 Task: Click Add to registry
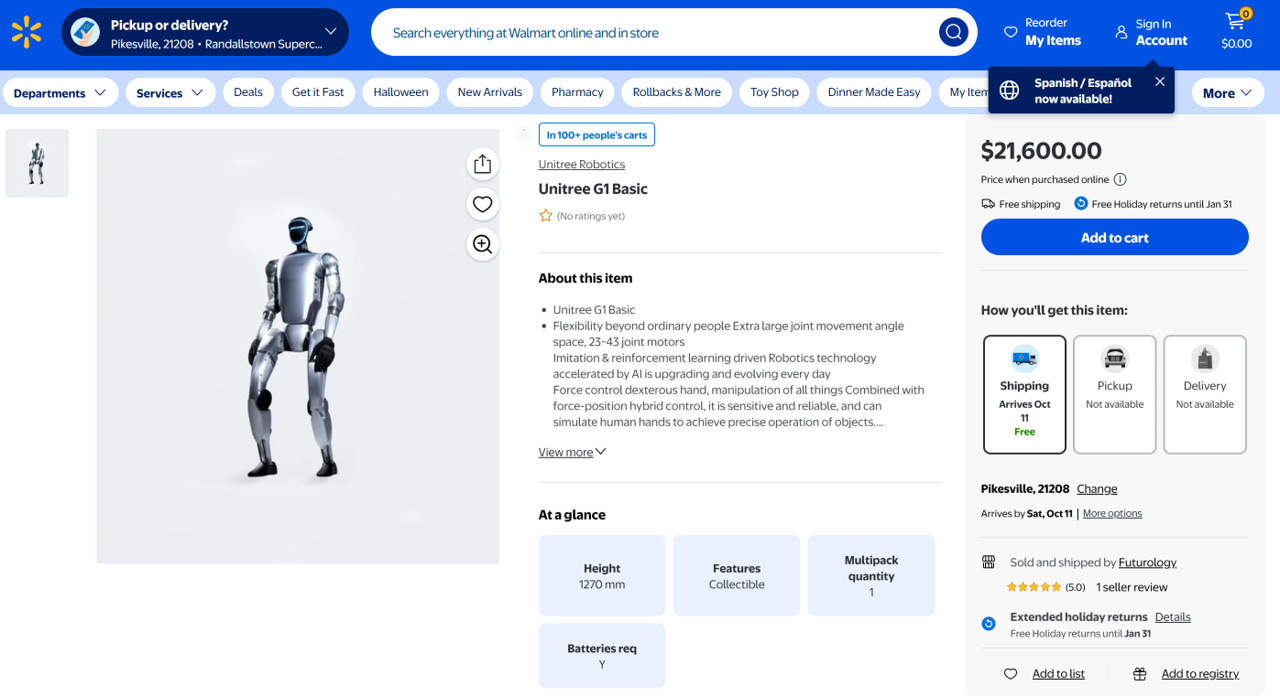(1200, 674)
